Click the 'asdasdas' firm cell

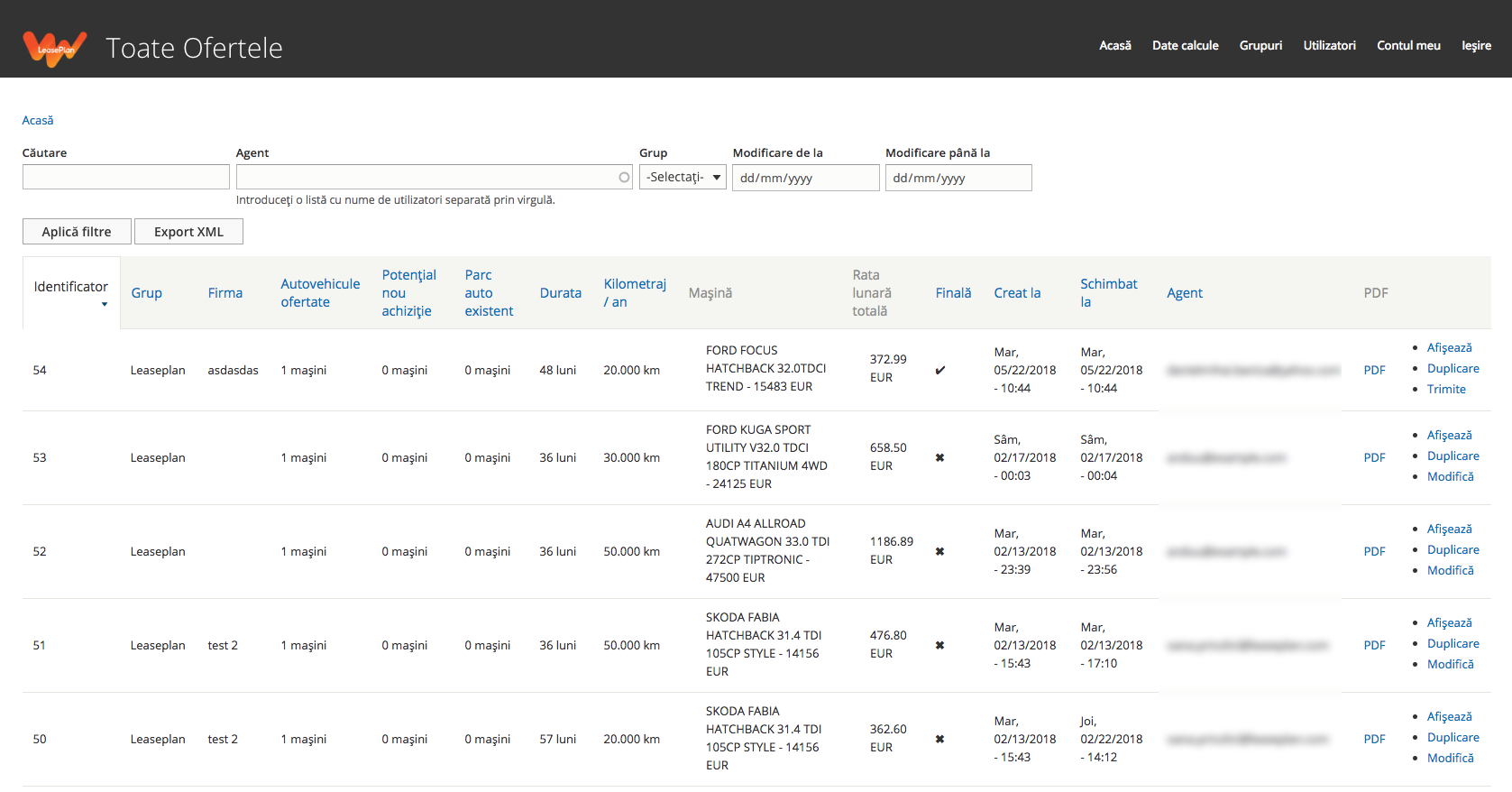(x=233, y=370)
